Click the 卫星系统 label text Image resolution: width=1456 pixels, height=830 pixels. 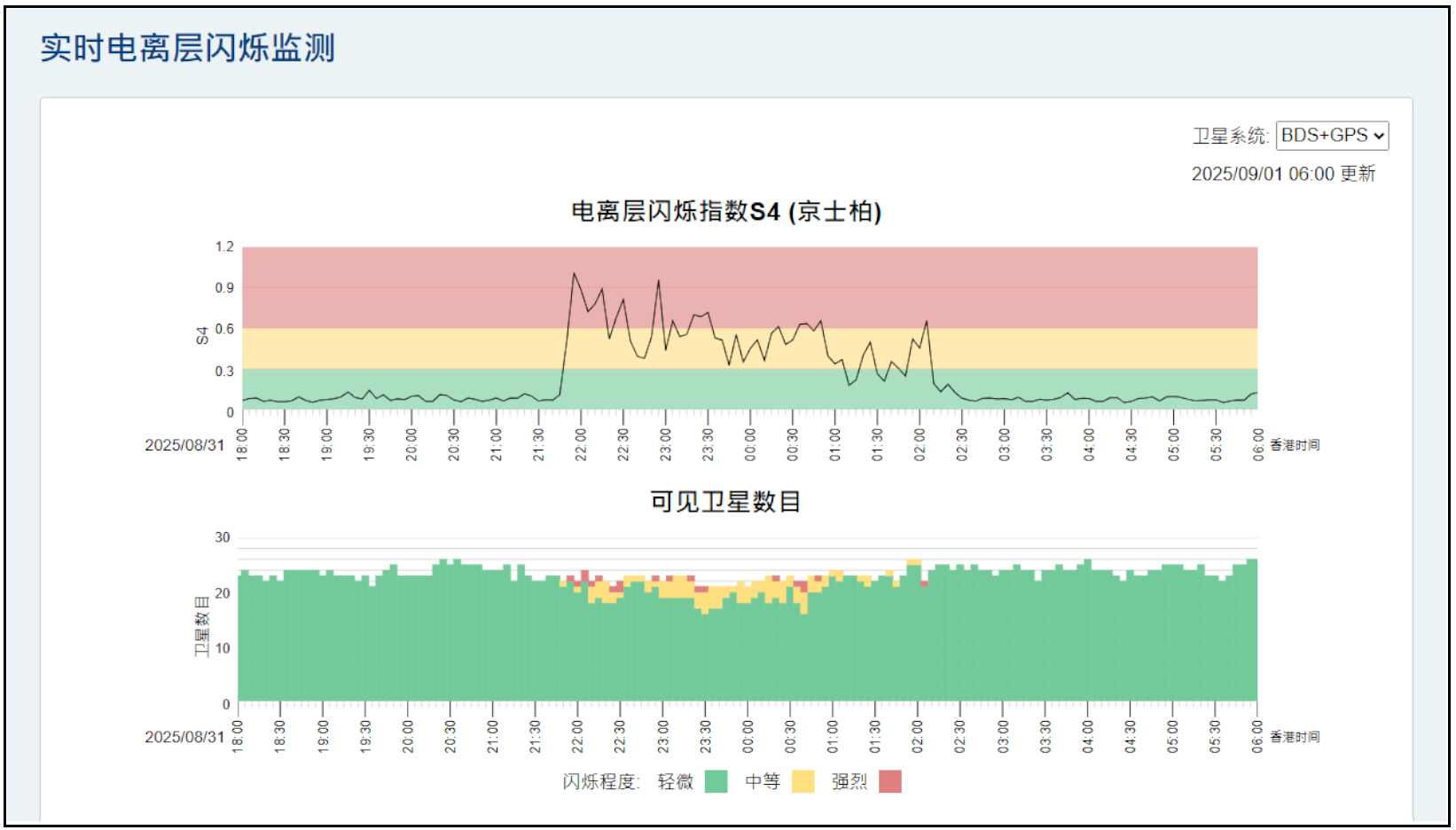click(1229, 136)
